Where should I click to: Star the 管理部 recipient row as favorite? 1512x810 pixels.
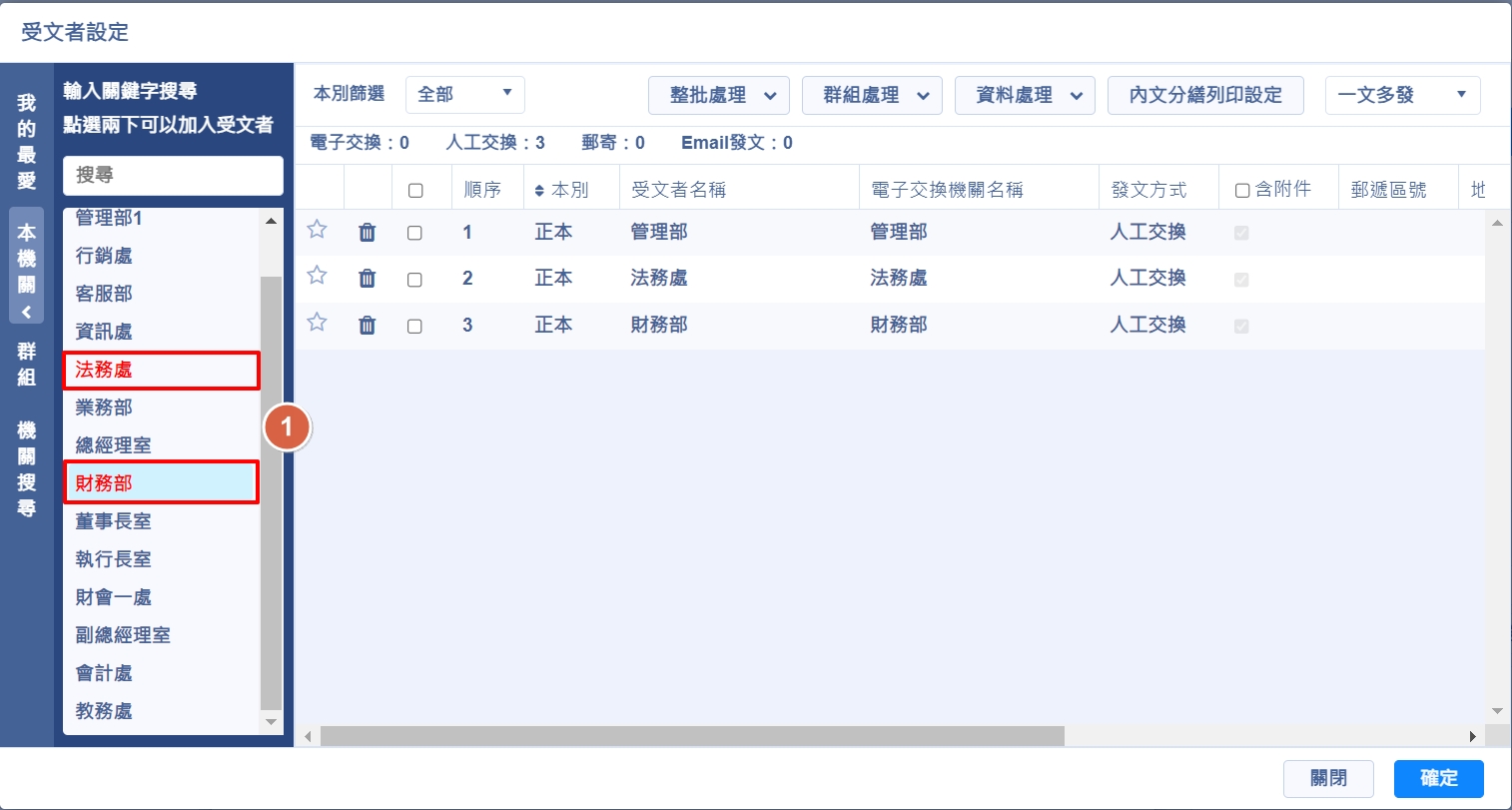tap(317, 230)
